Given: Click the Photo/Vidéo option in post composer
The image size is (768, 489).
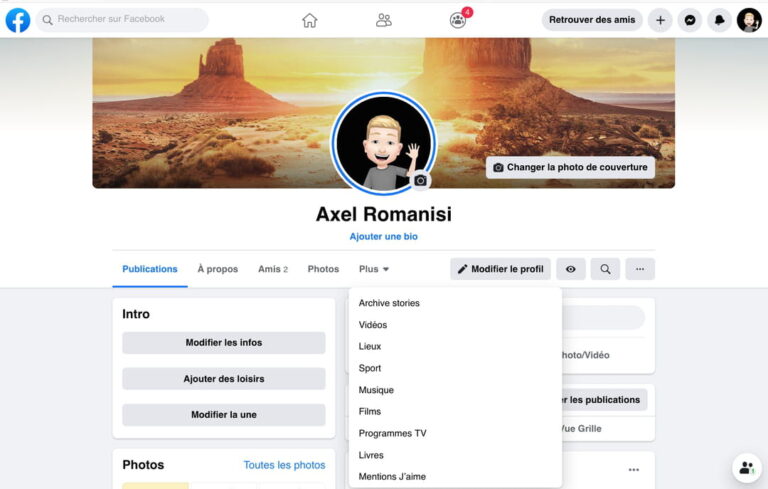Looking at the screenshot, I should point(585,355).
